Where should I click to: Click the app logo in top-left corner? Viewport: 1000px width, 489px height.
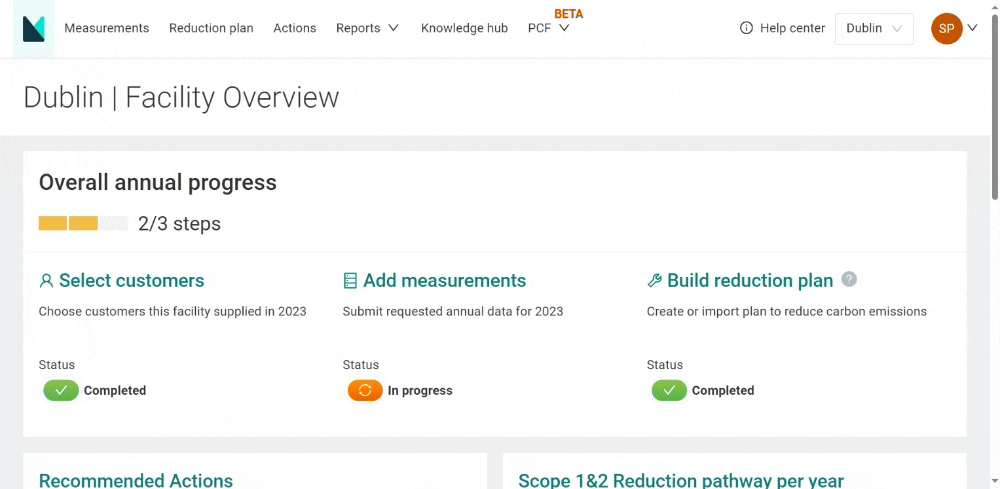[x=34, y=29]
